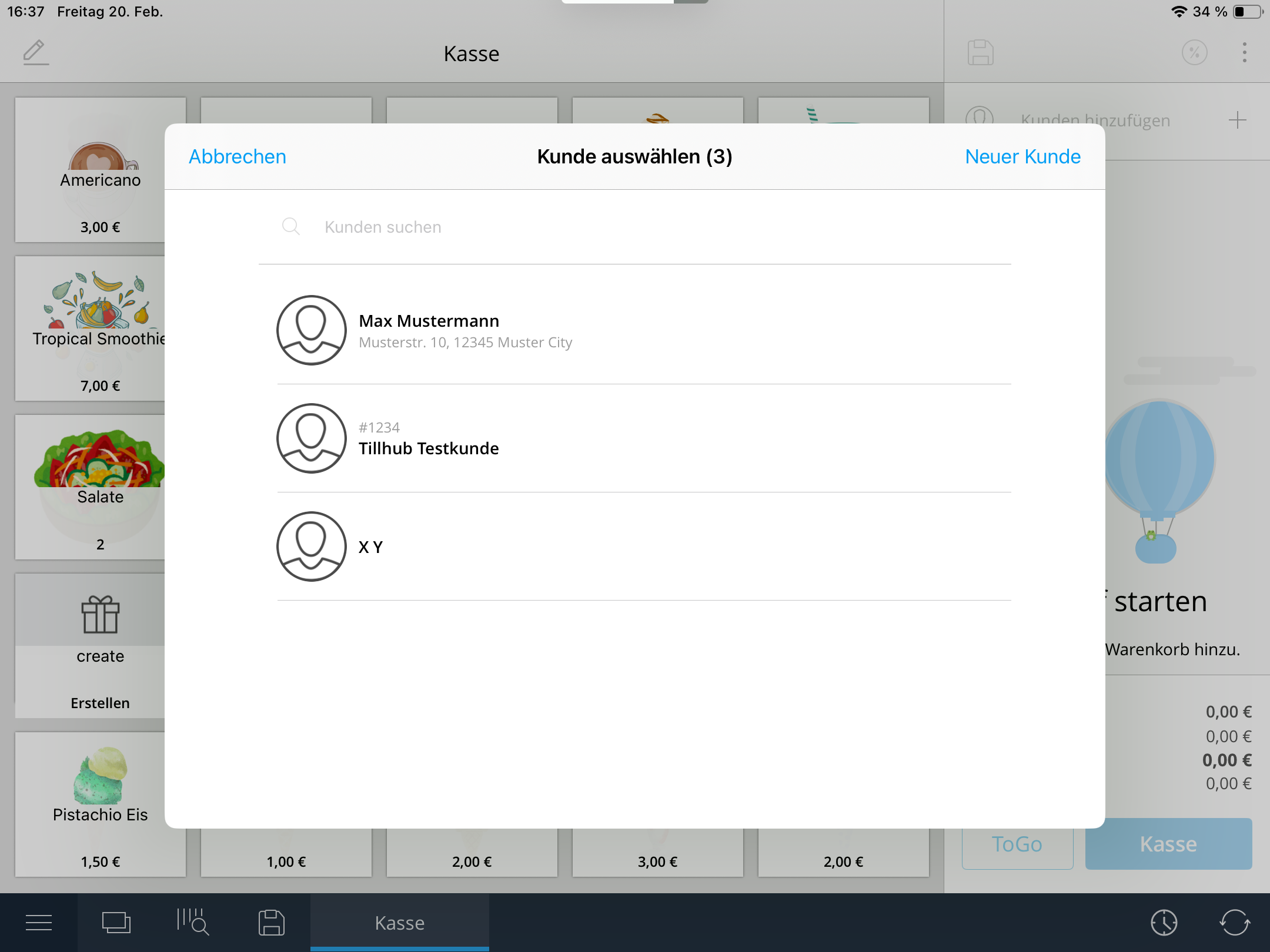Open the barcode search icon
Screen dimensions: 1270x952
(x=193, y=923)
